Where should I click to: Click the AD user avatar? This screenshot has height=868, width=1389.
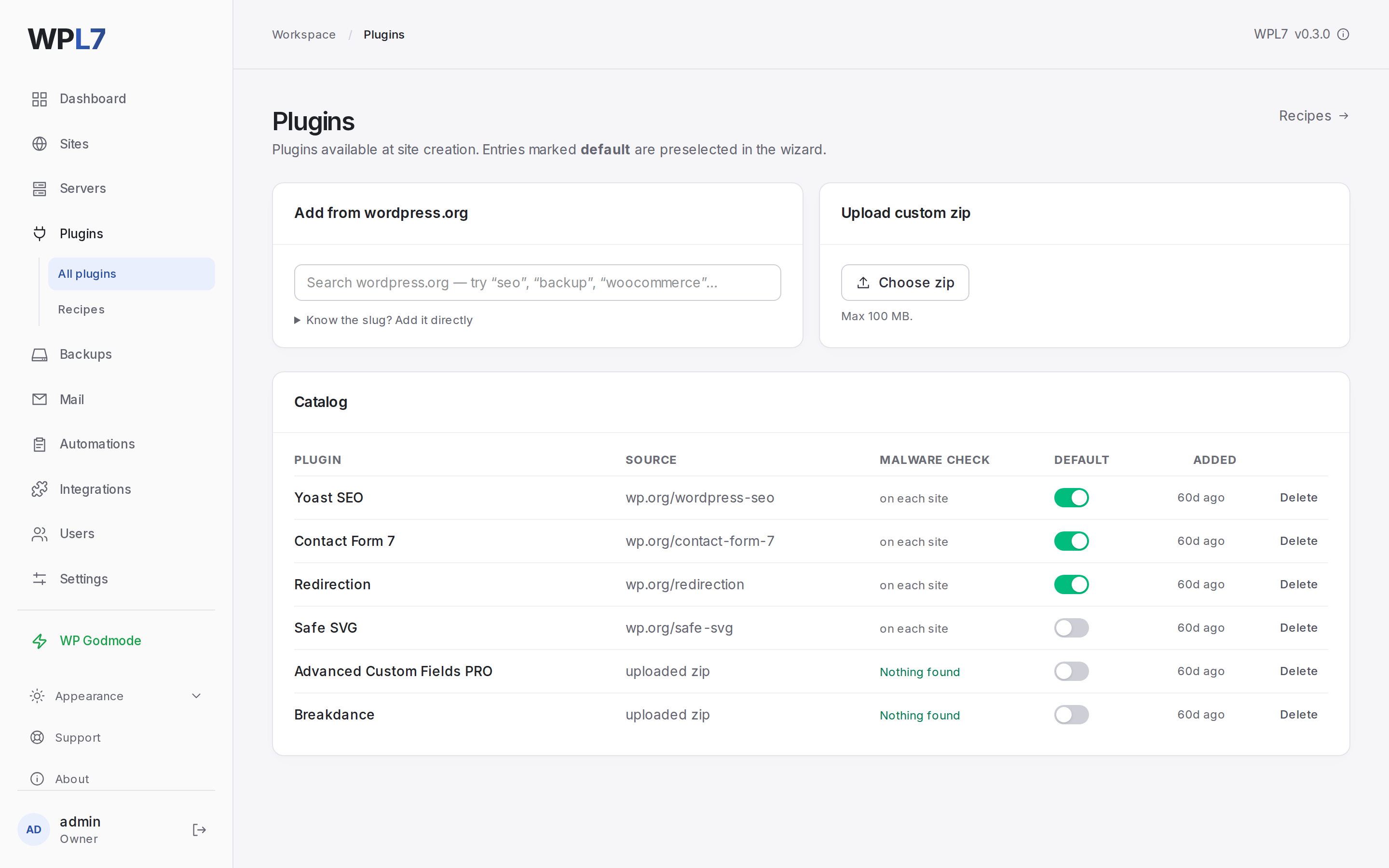[x=34, y=829]
